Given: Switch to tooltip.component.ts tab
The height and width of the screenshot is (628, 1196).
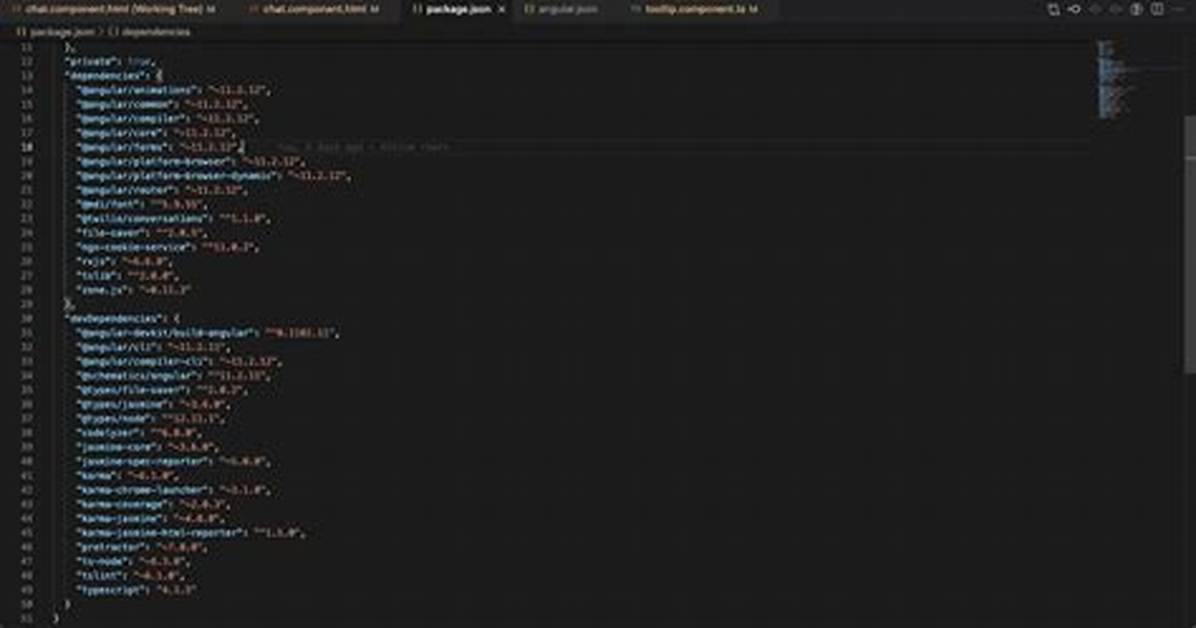Looking at the screenshot, I should click(700, 9).
